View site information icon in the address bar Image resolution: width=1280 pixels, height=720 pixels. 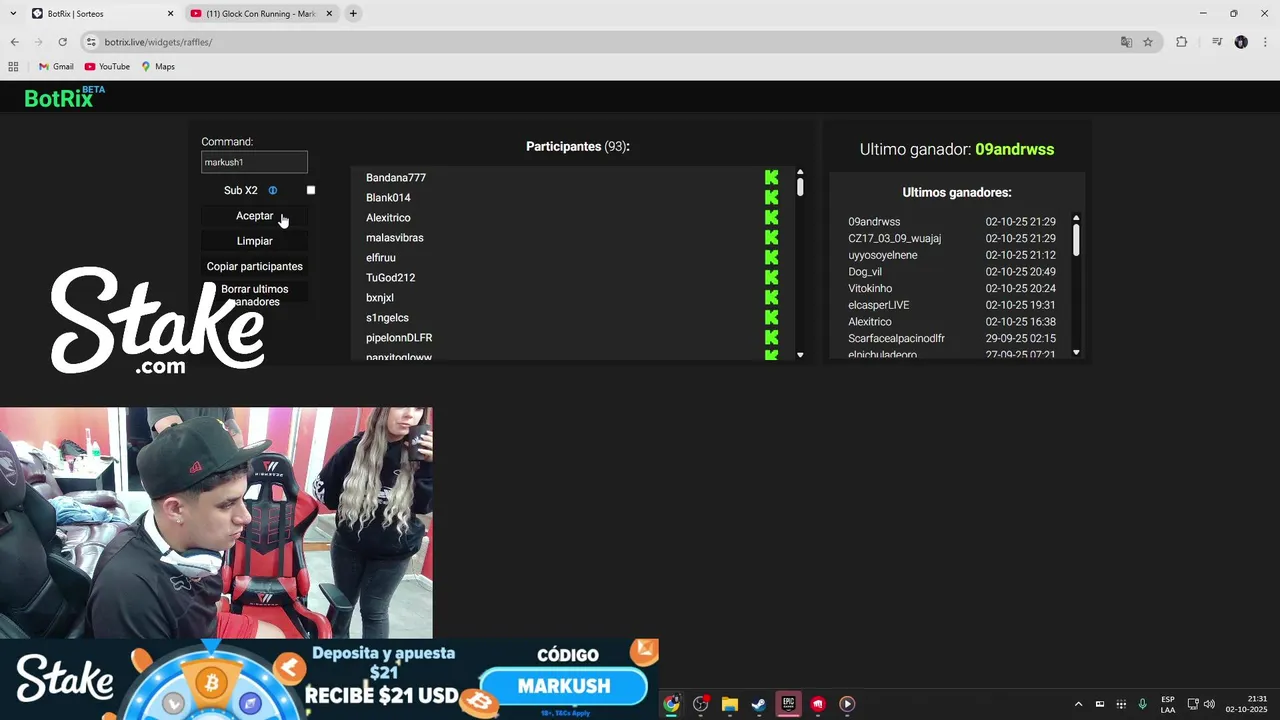click(91, 42)
